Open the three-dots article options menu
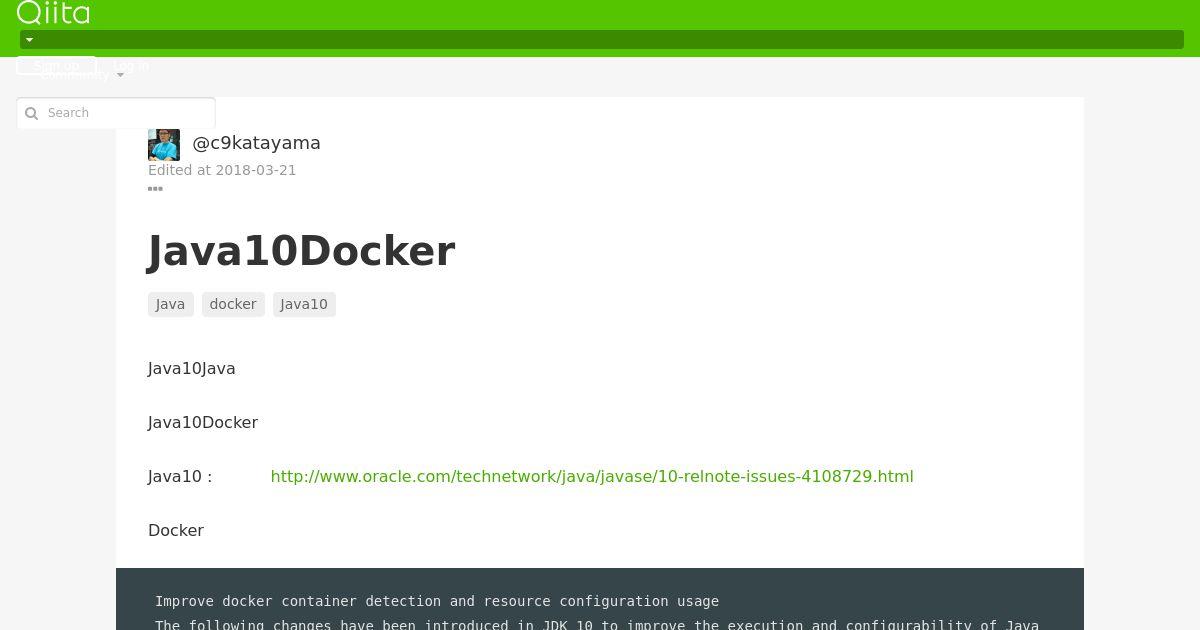 pyautogui.click(x=155, y=188)
